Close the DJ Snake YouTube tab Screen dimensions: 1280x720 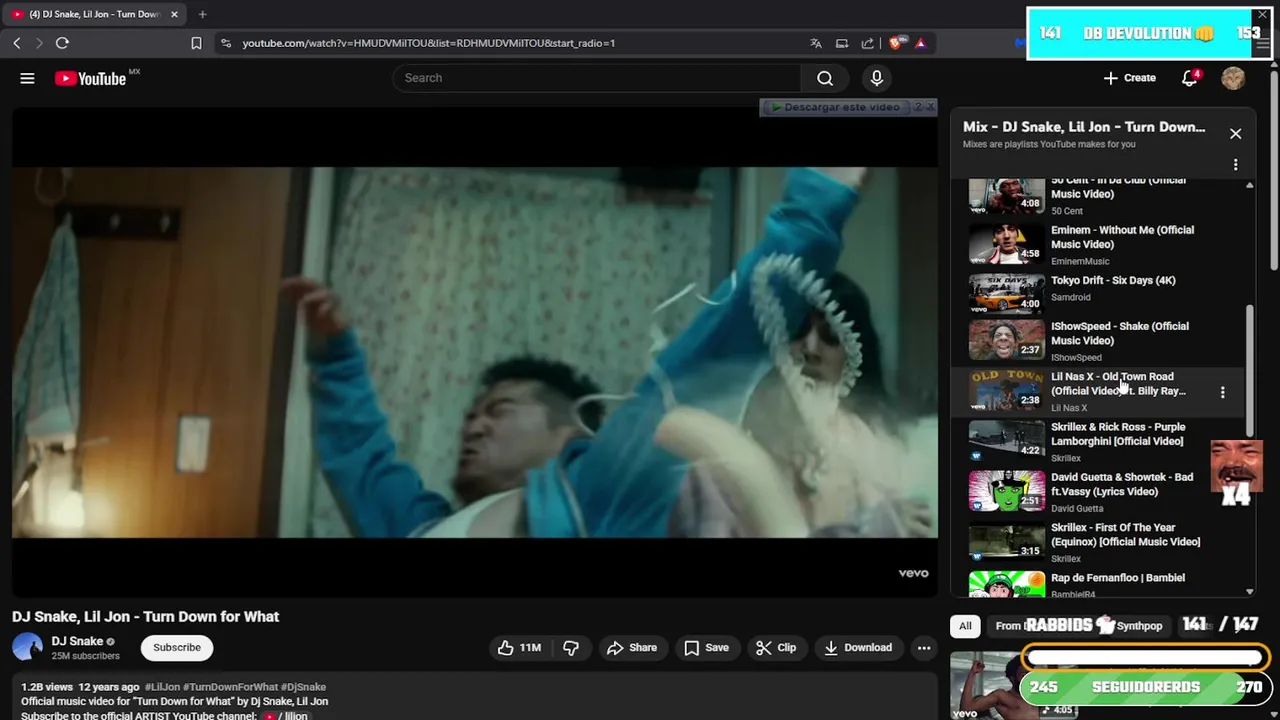point(174,14)
